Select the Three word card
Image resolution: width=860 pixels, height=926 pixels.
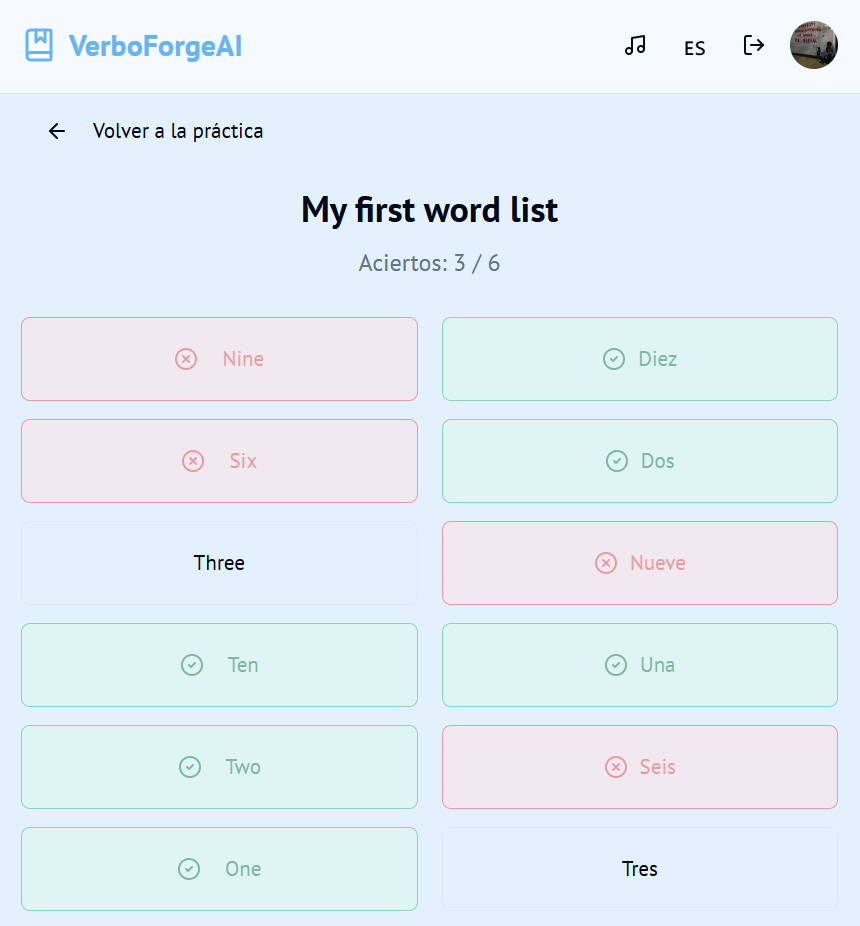[x=219, y=563]
